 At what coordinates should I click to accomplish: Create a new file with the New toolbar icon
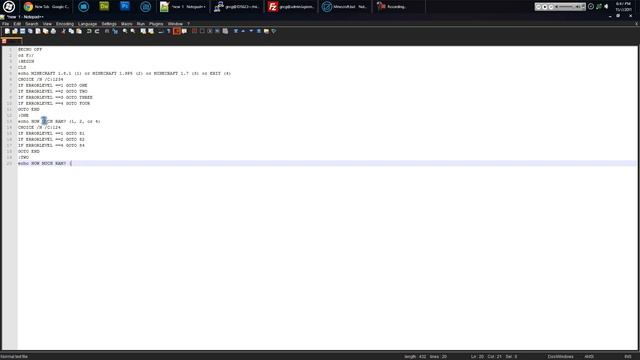[7, 31]
